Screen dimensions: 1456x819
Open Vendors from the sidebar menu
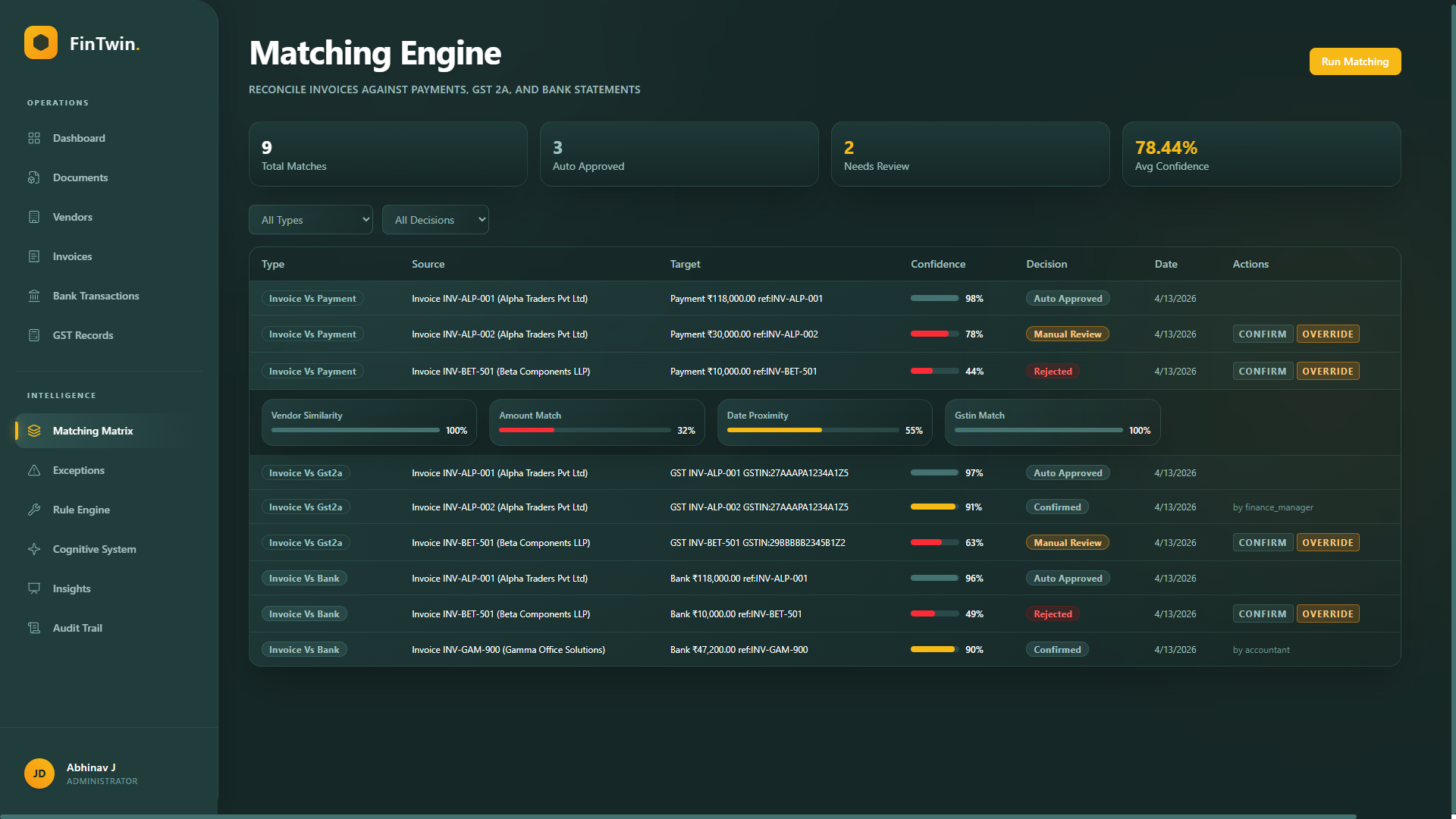[73, 217]
